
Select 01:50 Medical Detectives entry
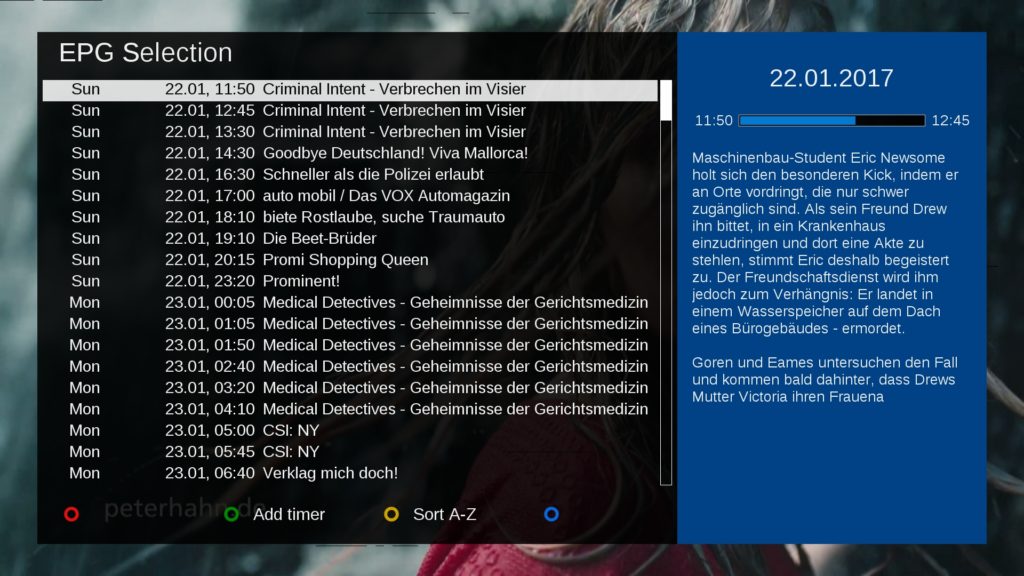point(350,345)
